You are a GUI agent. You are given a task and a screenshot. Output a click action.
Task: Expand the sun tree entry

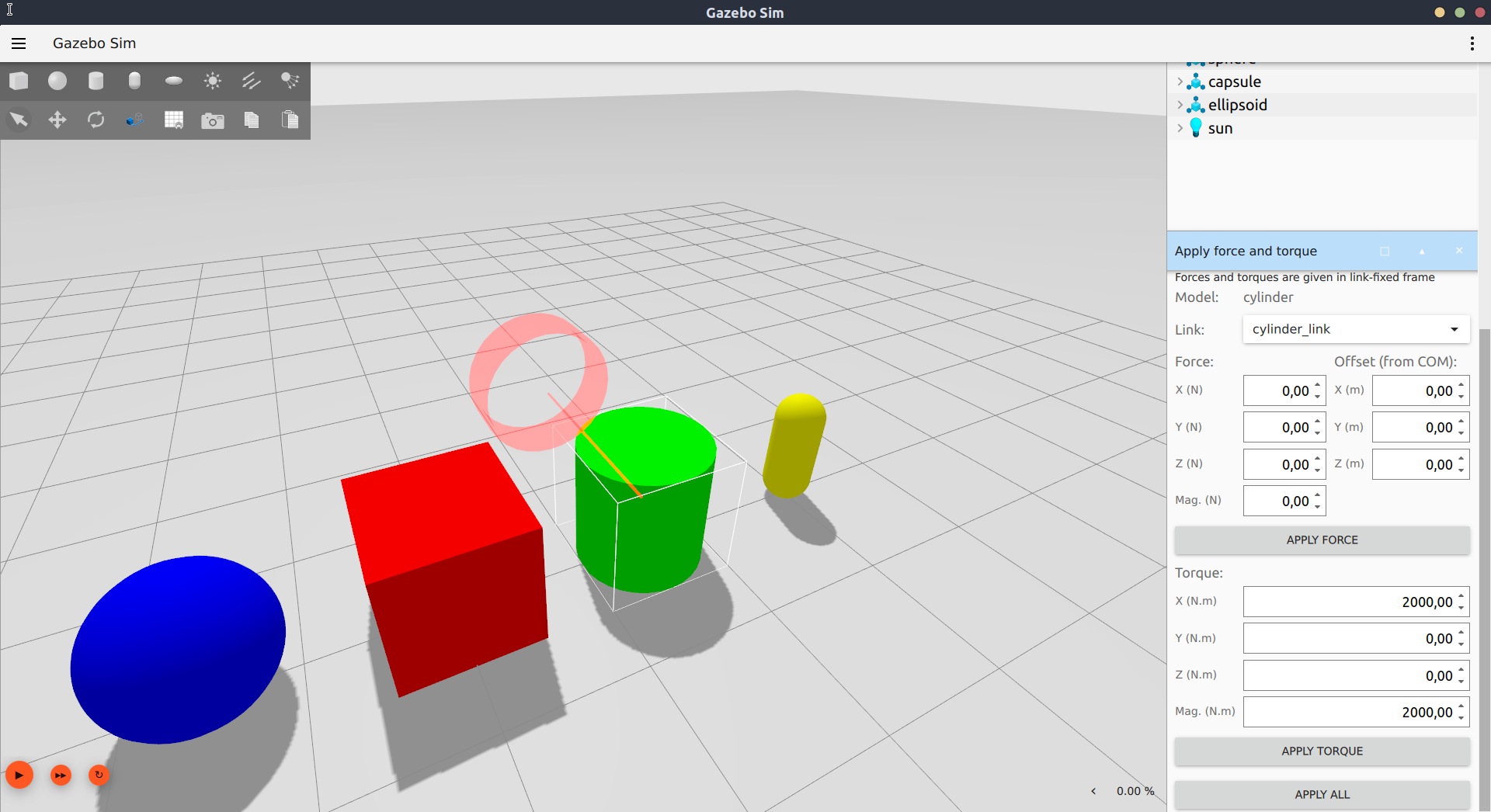pos(1180,128)
